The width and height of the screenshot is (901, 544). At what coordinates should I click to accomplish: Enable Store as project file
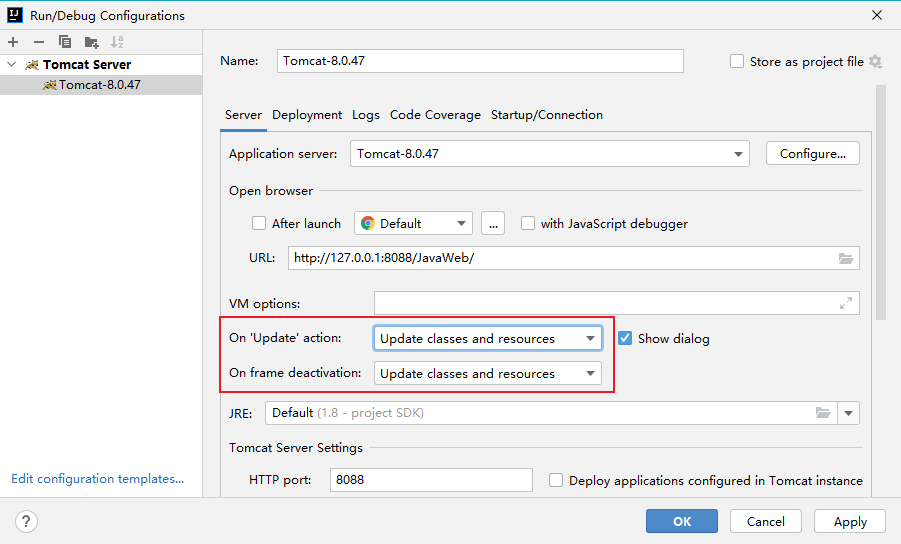click(737, 61)
